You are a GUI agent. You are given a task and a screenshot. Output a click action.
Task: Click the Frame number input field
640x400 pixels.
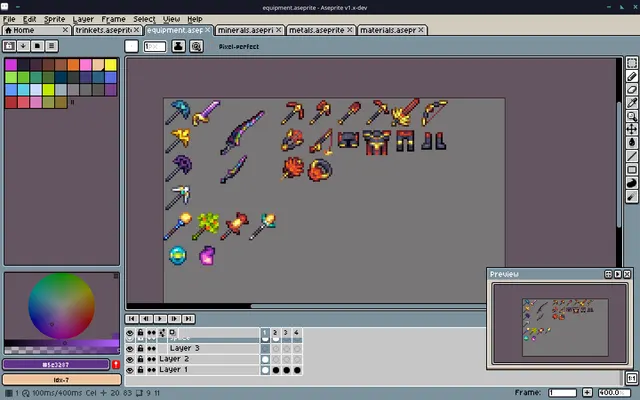coord(562,393)
